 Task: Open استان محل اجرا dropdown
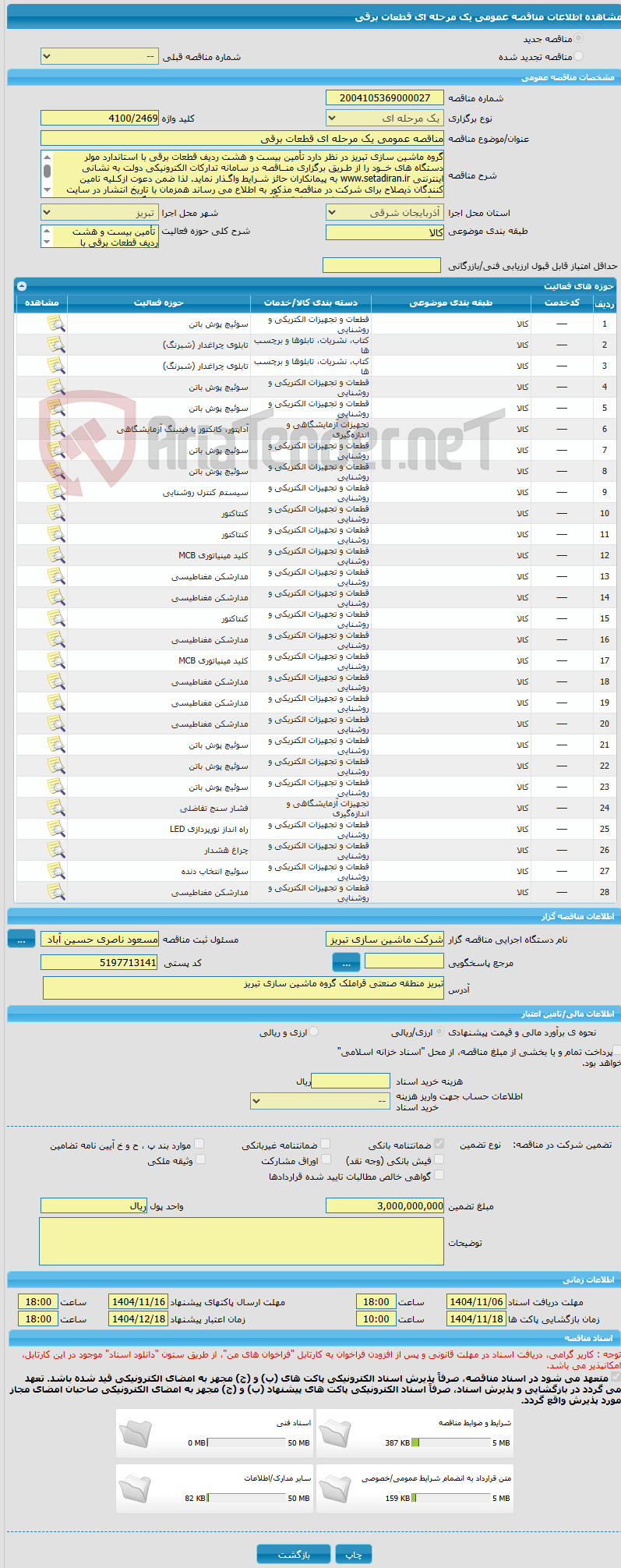click(385, 213)
